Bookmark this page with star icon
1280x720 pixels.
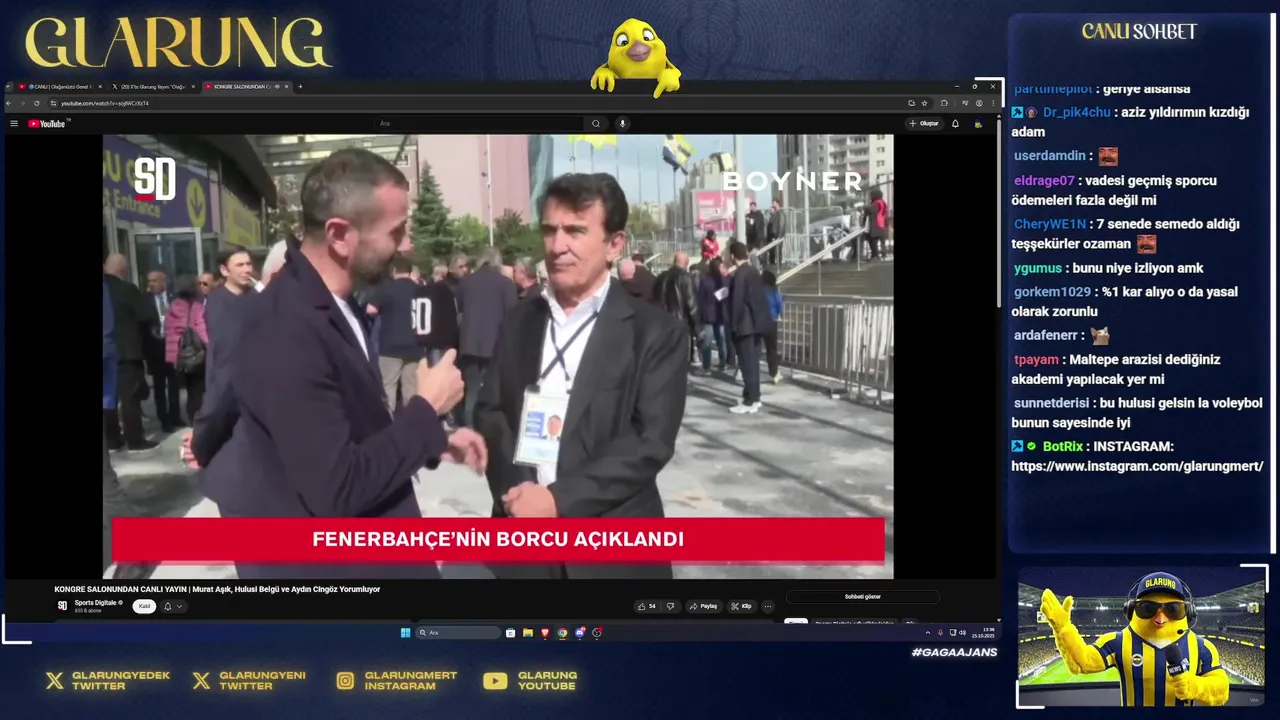point(925,103)
